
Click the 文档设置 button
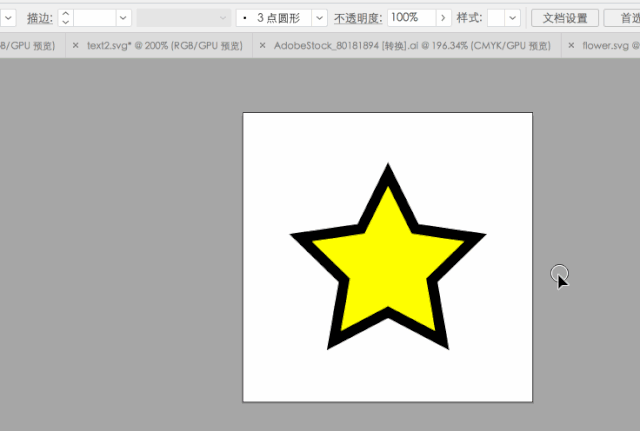point(565,18)
